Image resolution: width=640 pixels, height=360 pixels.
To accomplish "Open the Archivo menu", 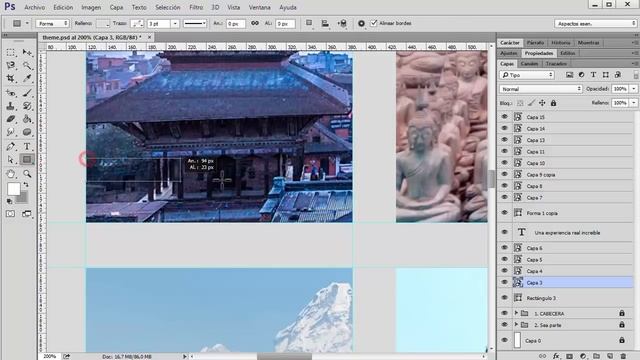I will 35,7.
